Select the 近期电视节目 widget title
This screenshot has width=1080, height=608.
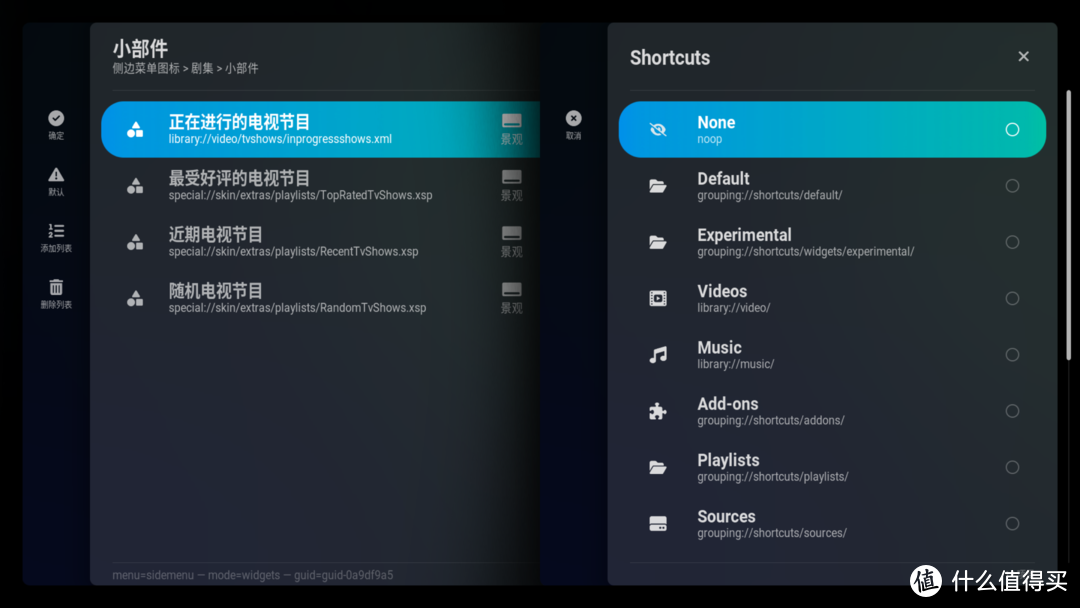(x=216, y=235)
